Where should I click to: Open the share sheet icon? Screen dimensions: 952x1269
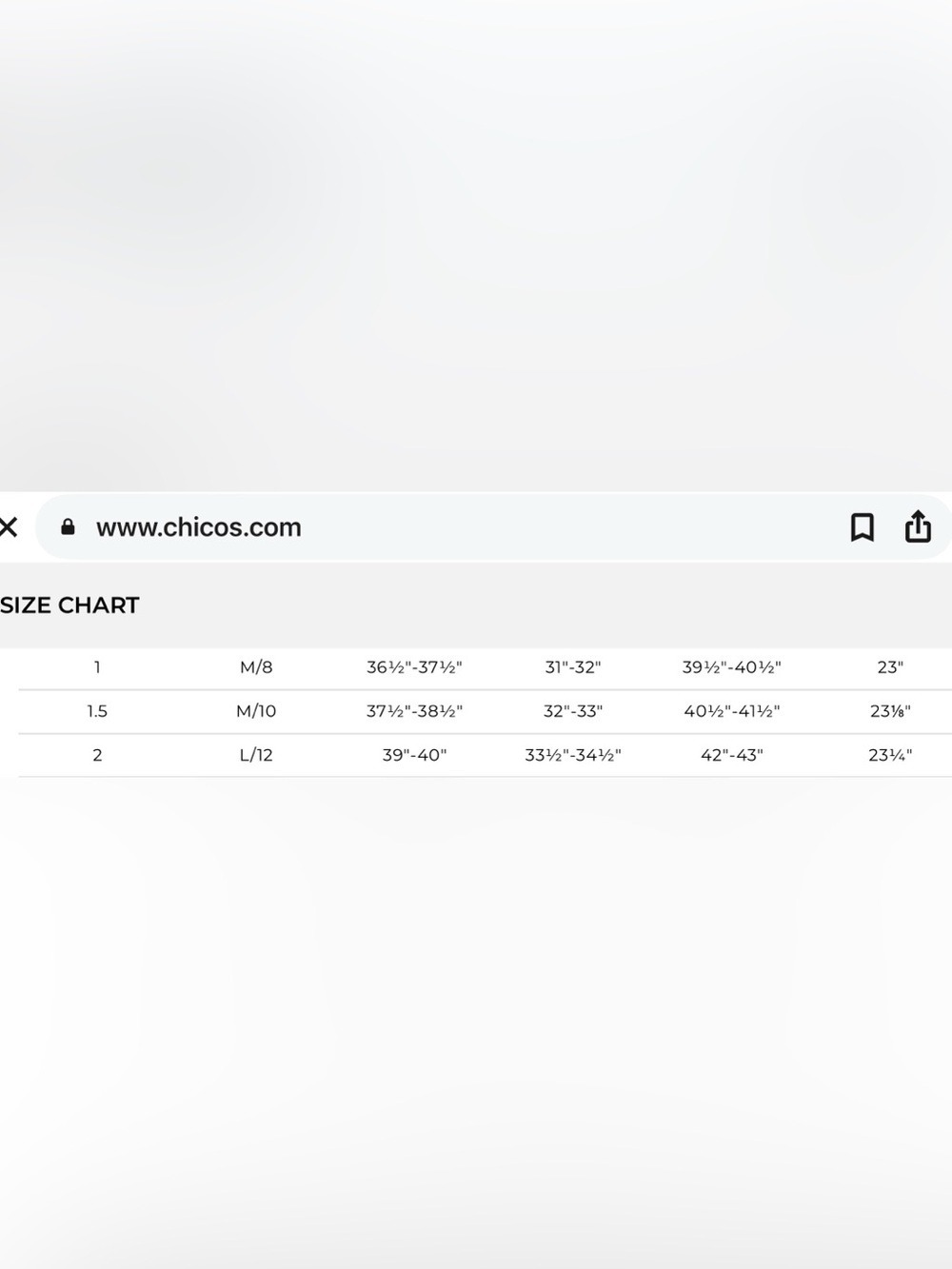(918, 525)
